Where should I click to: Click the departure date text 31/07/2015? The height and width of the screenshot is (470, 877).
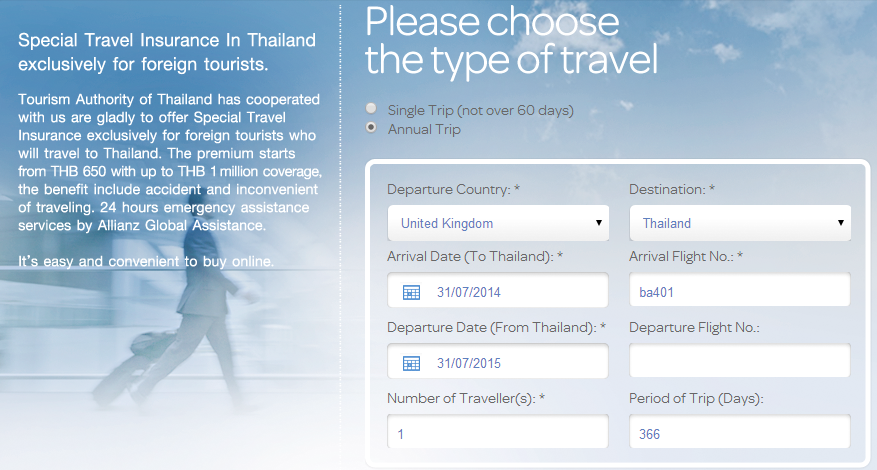pyautogui.click(x=467, y=362)
